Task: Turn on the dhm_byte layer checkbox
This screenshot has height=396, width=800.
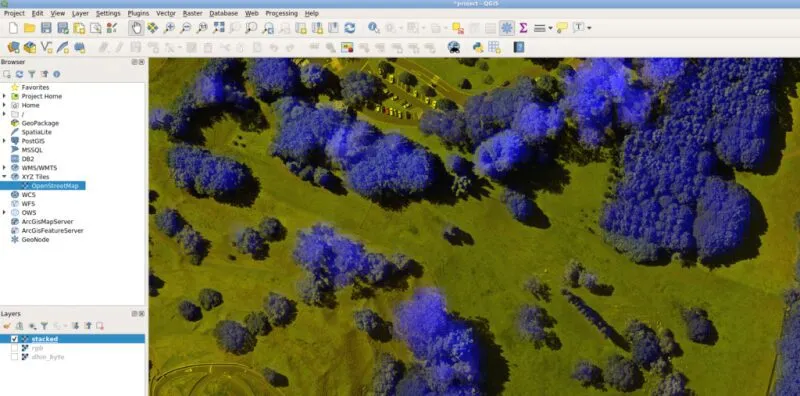Action: pyautogui.click(x=14, y=357)
